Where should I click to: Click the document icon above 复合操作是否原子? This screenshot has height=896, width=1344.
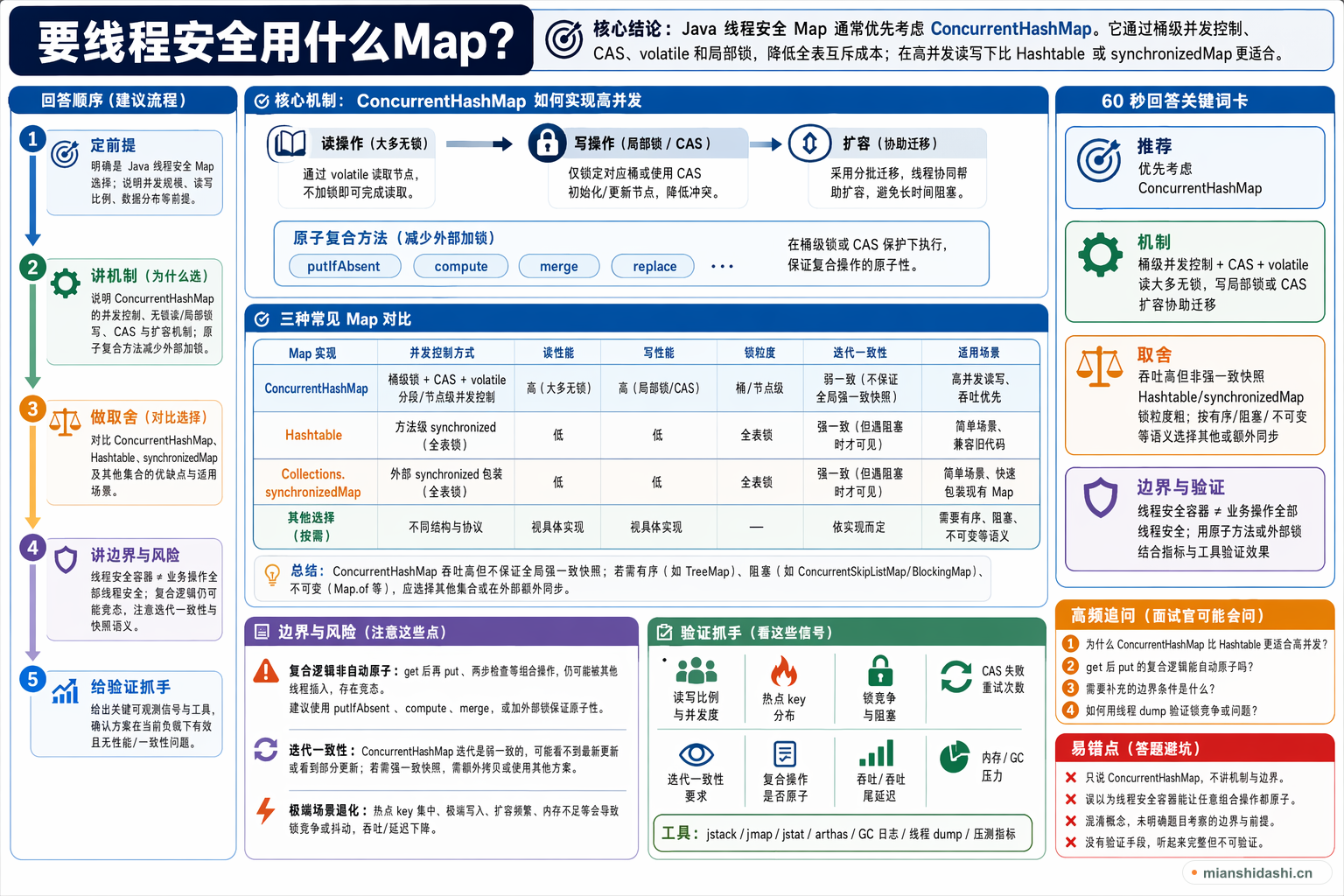point(785,753)
